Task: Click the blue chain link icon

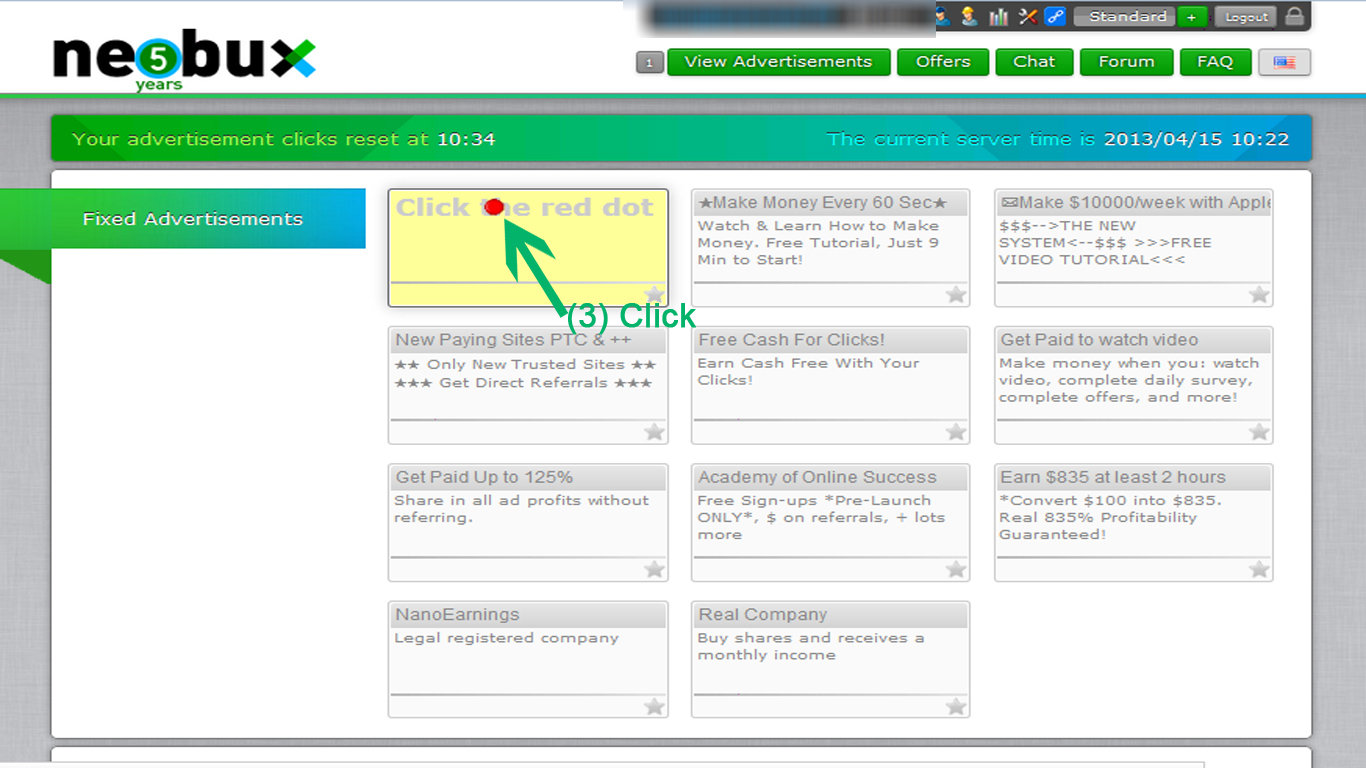Action: click(x=1055, y=16)
